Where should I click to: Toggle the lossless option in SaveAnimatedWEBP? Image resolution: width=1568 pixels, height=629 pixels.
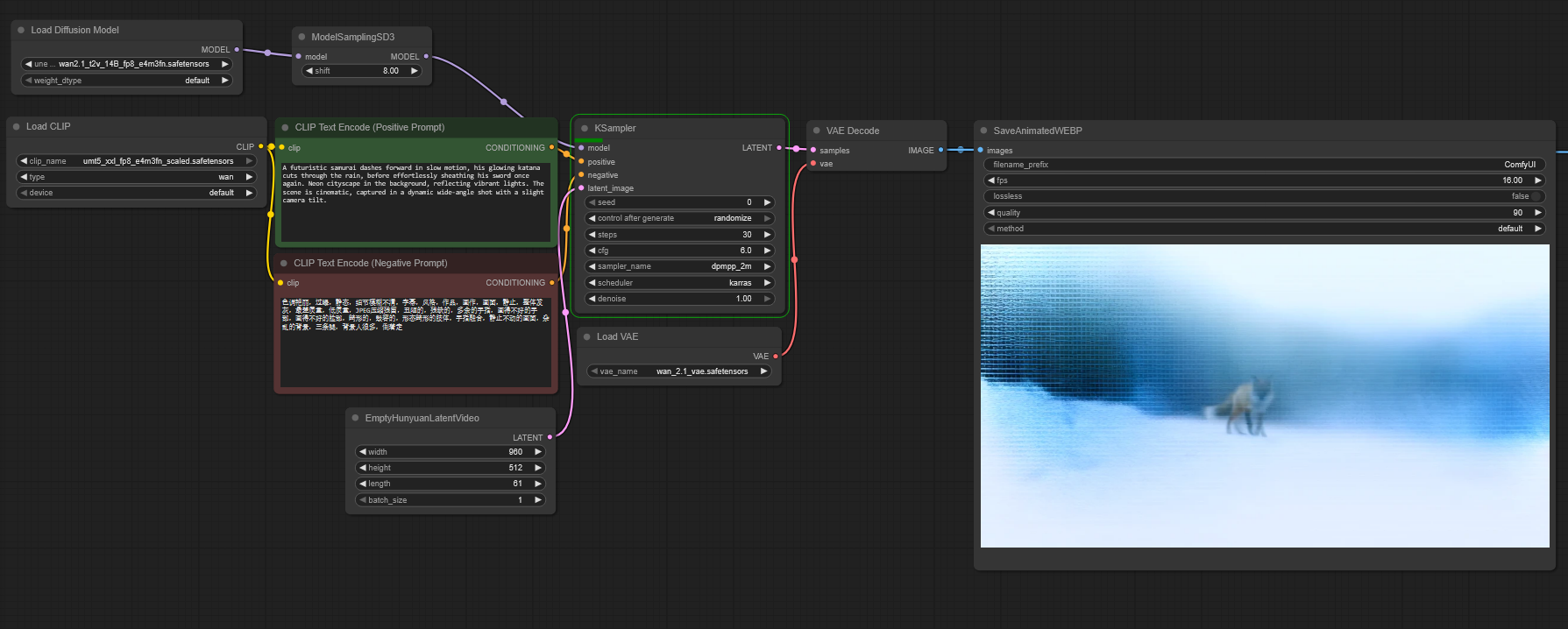(x=1264, y=196)
